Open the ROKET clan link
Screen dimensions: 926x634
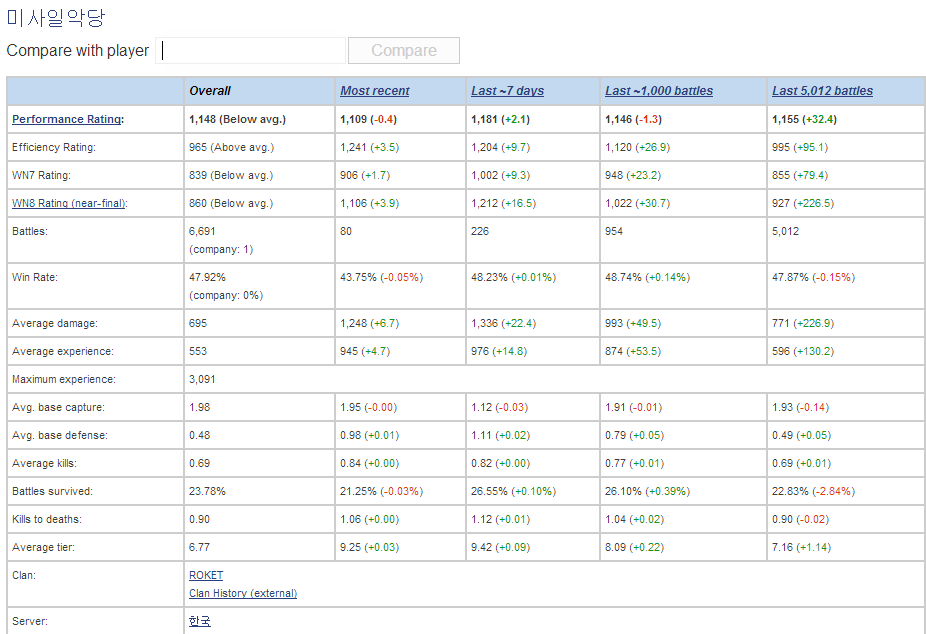pos(206,575)
